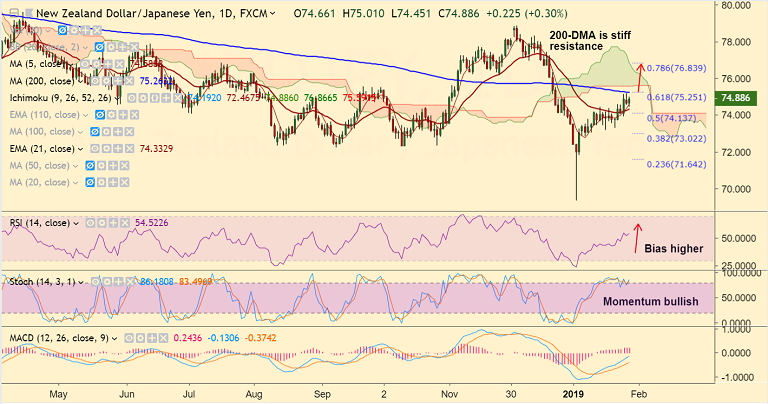
Task: Click the current price label 74.886
Action: coord(736,98)
